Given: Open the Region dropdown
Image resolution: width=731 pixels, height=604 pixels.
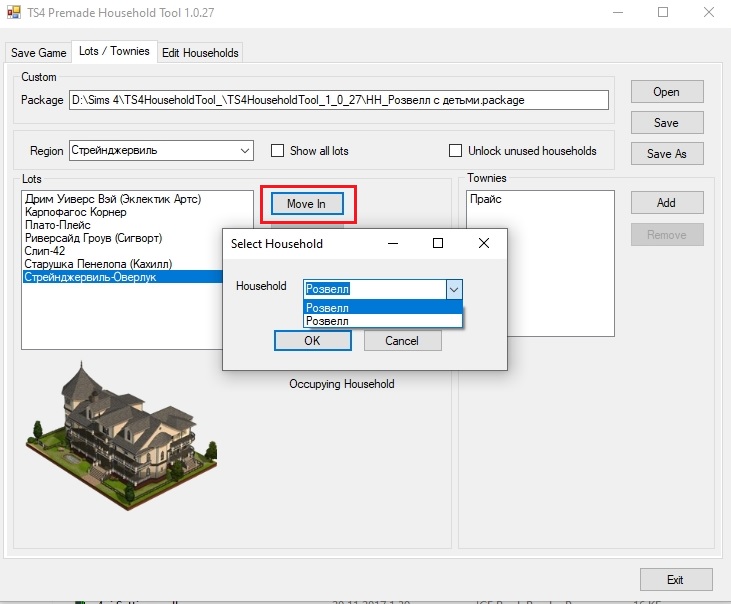Looking at the screenshot, I should coord(245,151).
